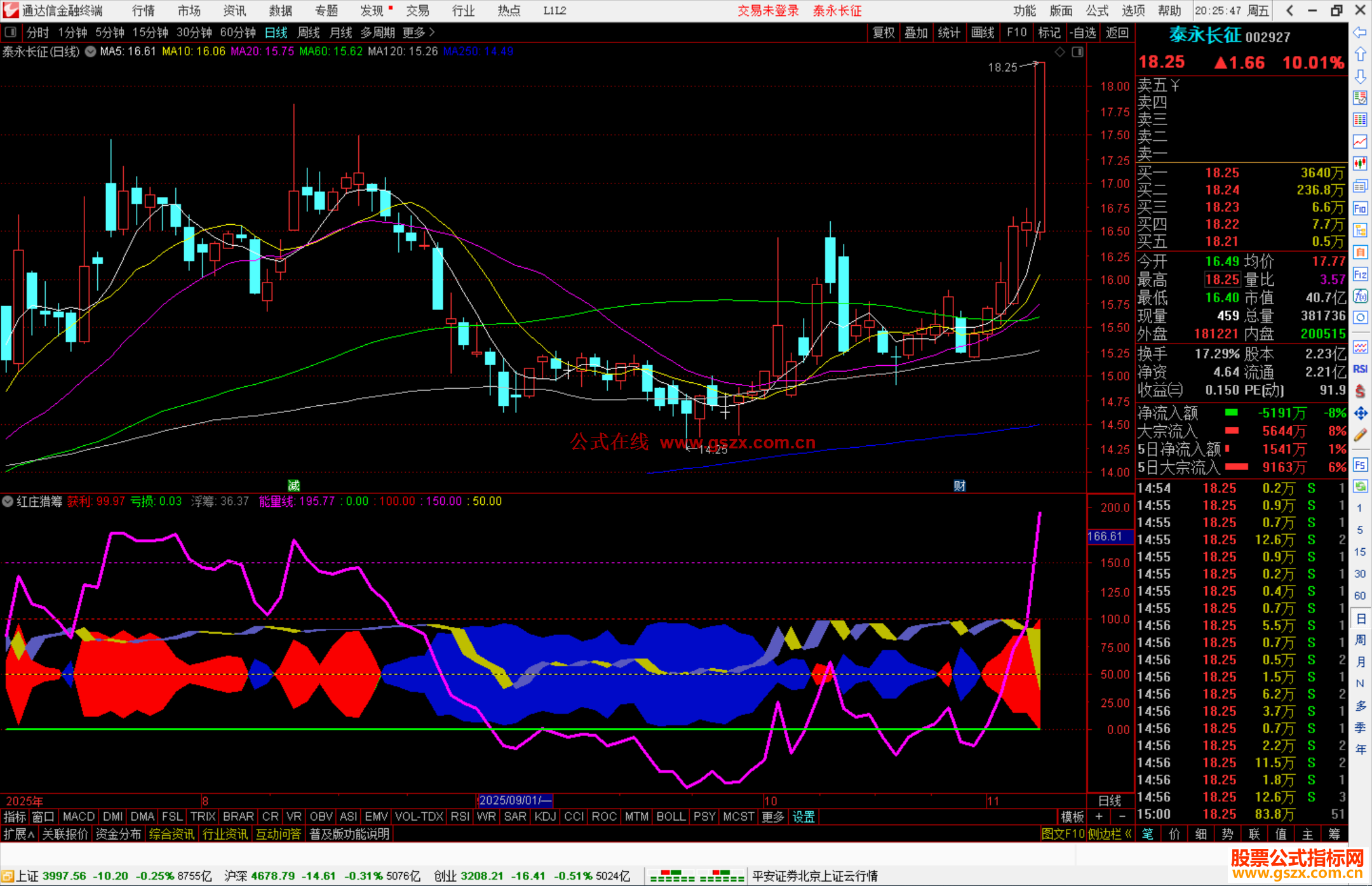Viewport: 1372px width, 886px height.
Task: Expand the 扩展 panel at bottom left
Action: [19, 834]
